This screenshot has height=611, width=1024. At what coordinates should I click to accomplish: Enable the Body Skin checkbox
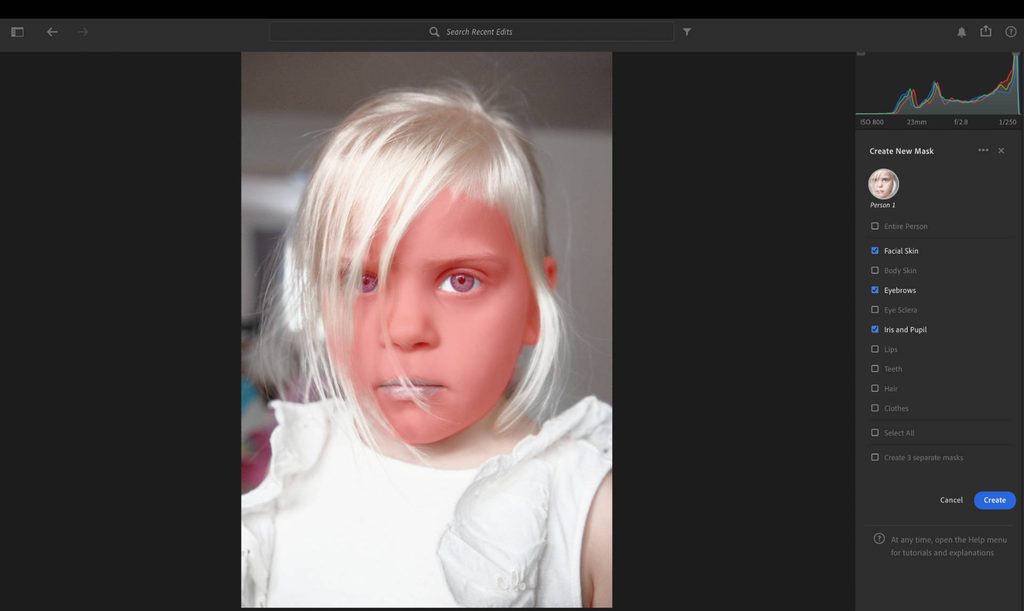point(874,270)
